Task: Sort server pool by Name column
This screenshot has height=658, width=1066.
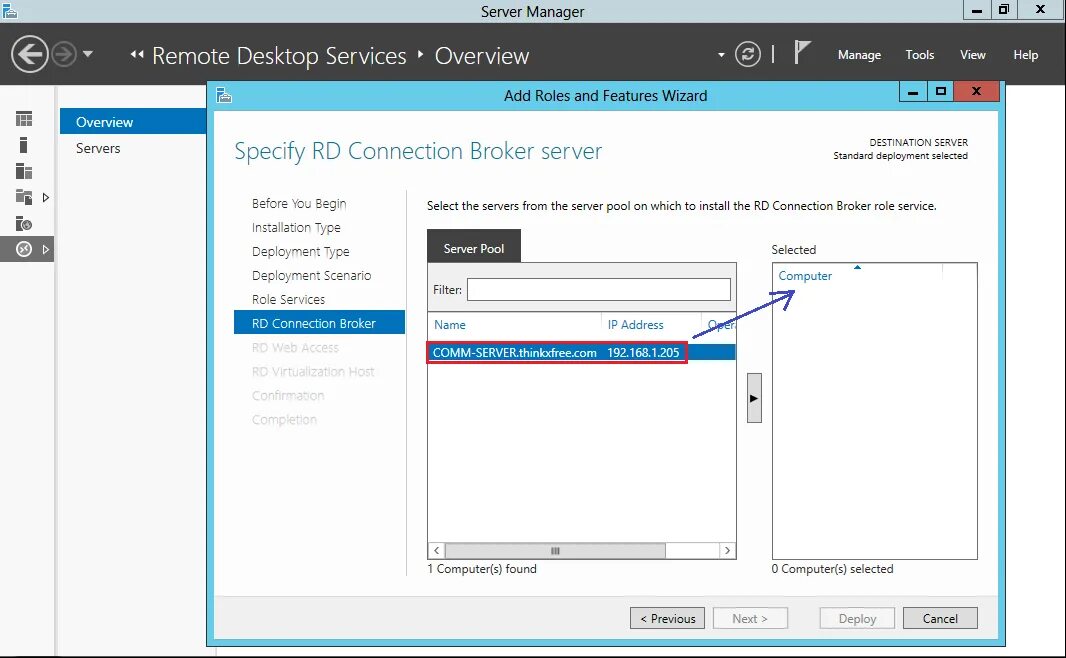Action: pos(450,325)
